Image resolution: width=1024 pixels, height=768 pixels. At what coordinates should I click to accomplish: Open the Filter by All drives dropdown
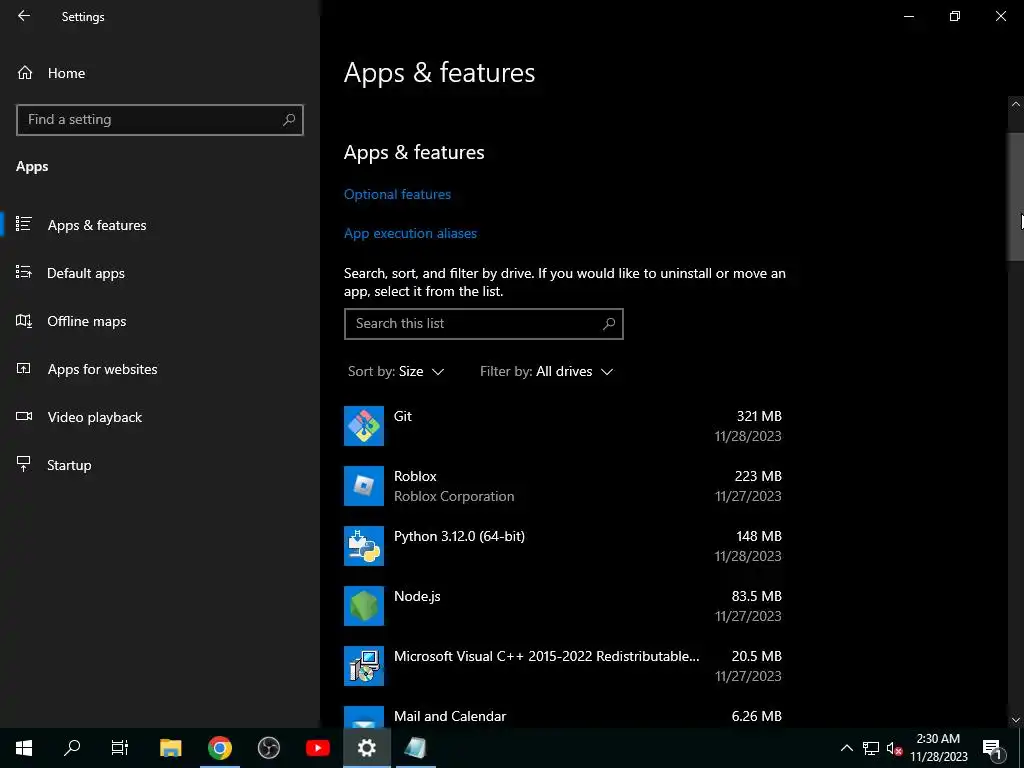pos(547,372)
